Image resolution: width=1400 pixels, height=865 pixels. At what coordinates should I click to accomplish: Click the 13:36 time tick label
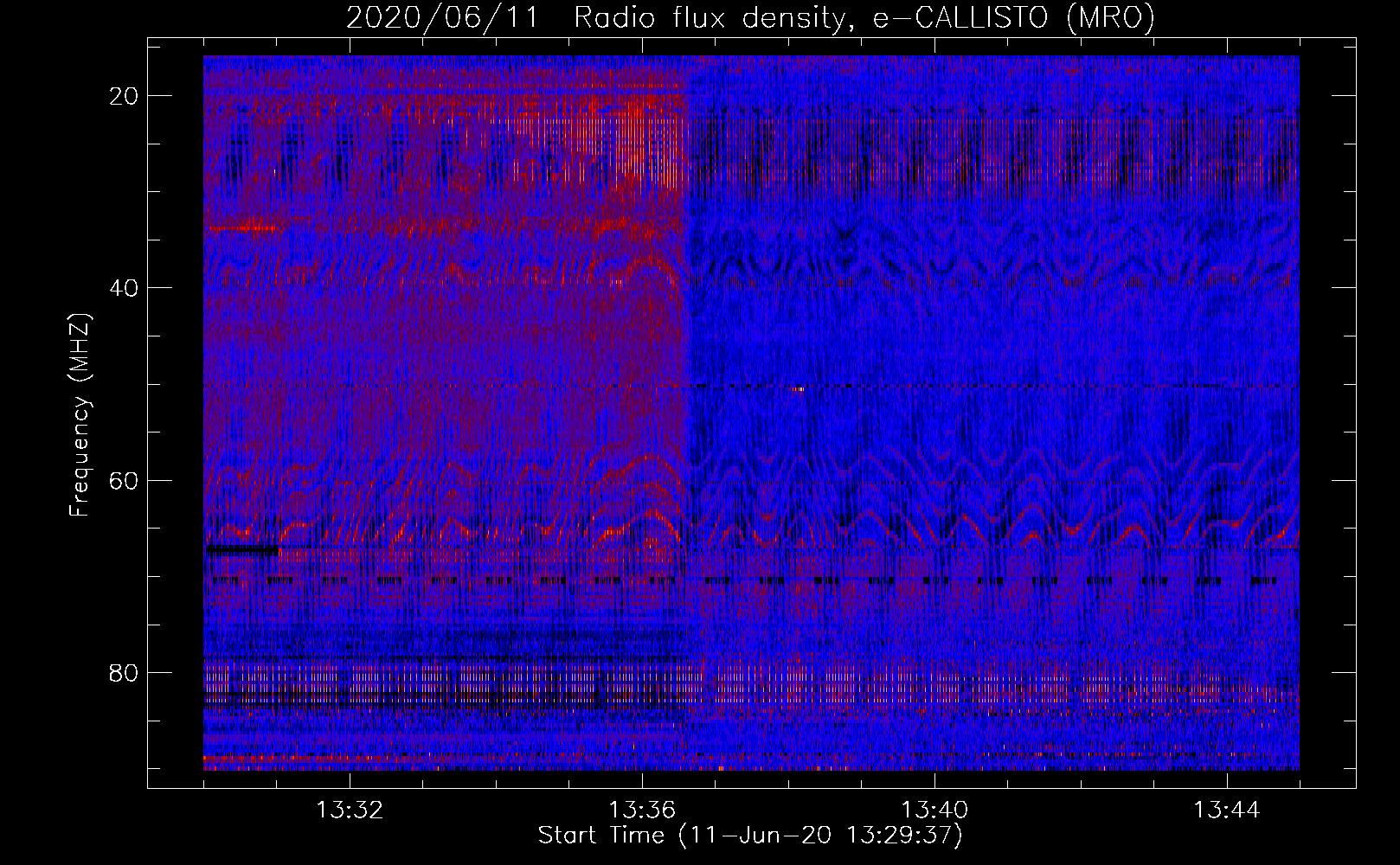point(642,811)
